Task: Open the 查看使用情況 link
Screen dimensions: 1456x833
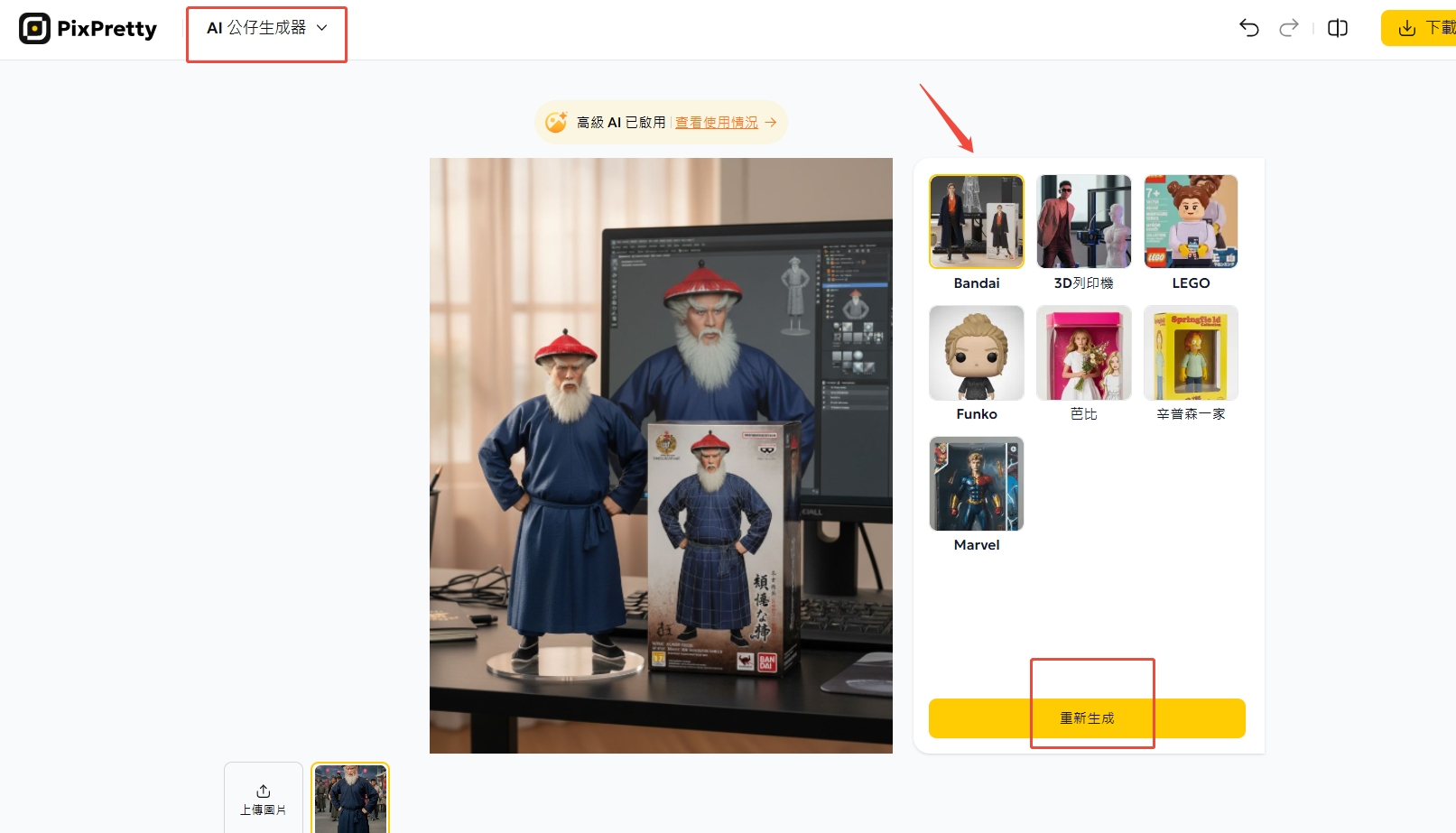Action: pos(717,123)
